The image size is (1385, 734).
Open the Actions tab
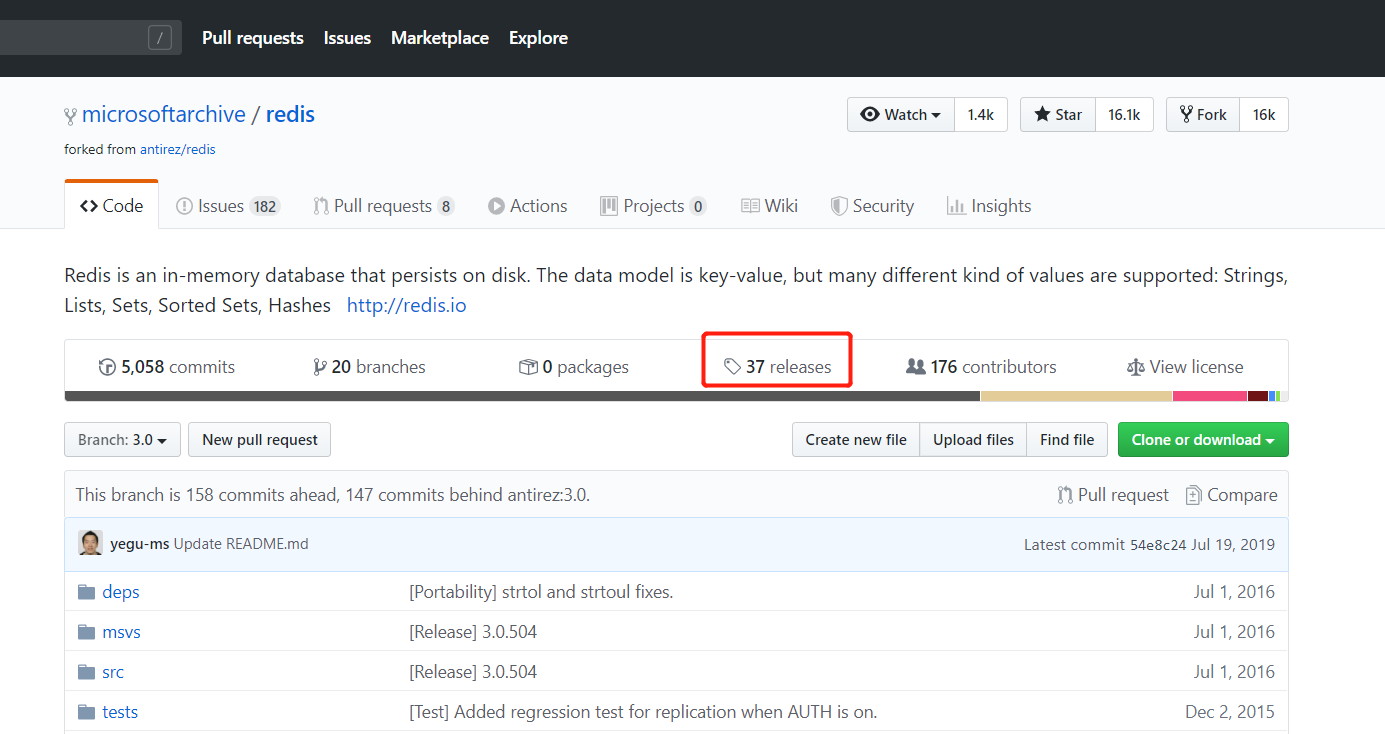pos(527,206)
